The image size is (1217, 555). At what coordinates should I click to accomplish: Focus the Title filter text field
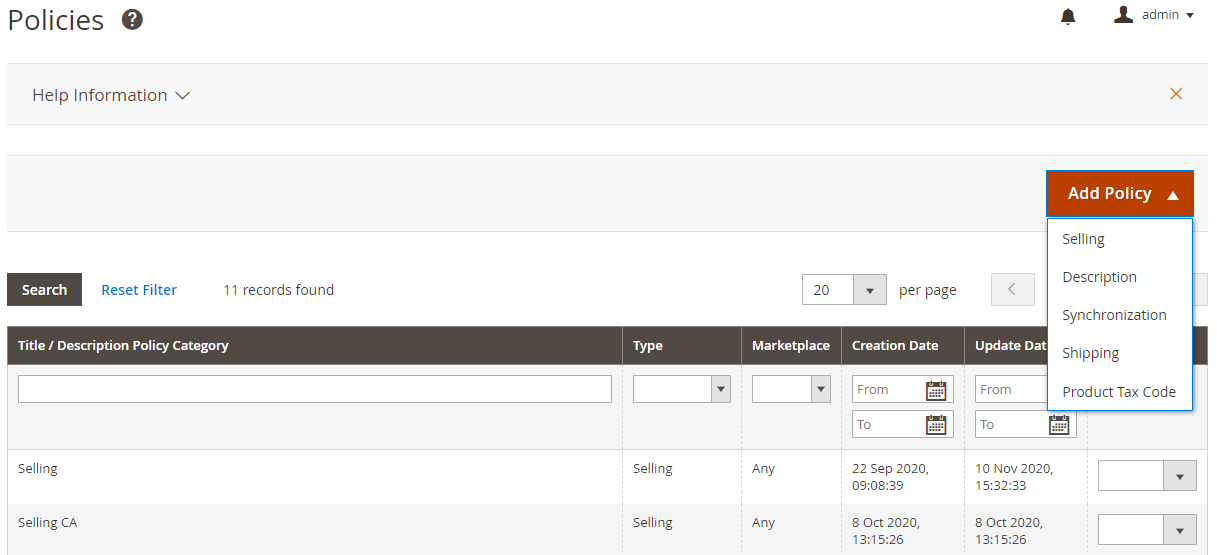pyautogui.click(x=315, y=389)
